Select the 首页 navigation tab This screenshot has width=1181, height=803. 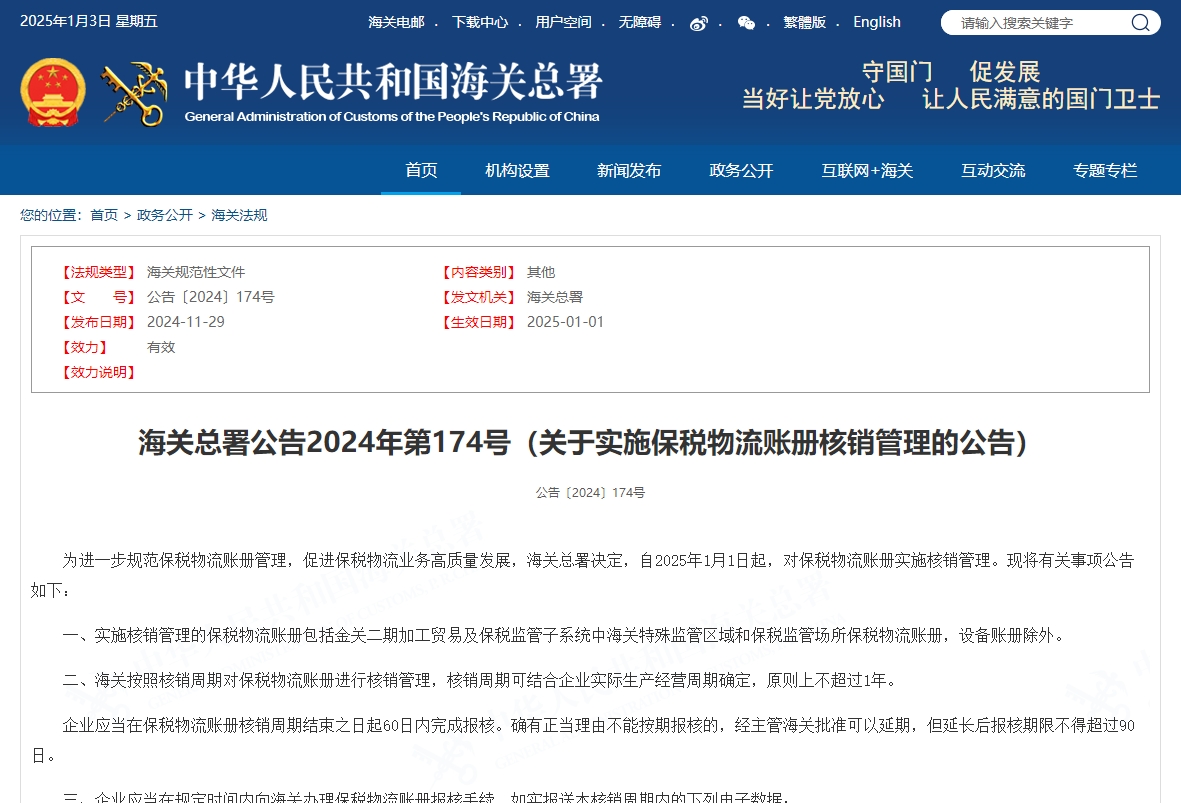point(421,171)
